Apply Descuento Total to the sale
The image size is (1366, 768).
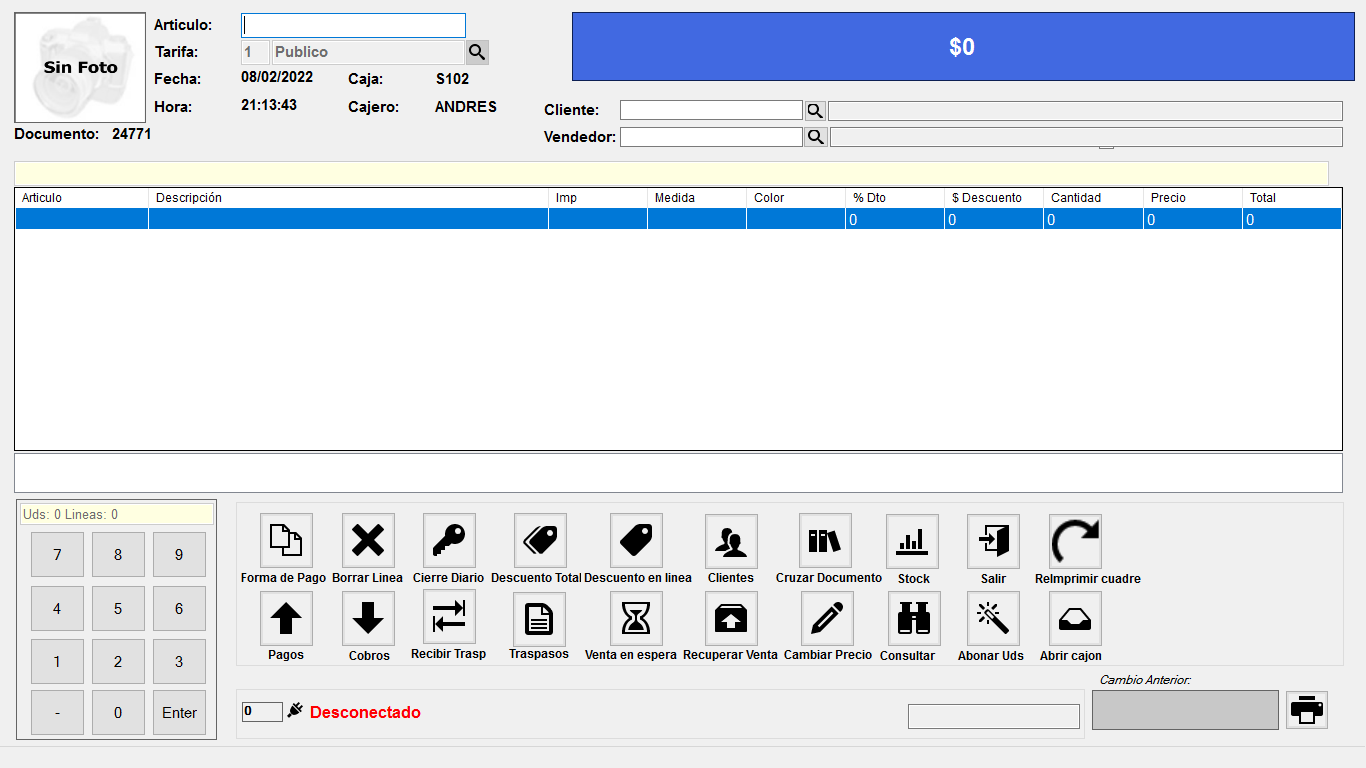tap(540, 540)
